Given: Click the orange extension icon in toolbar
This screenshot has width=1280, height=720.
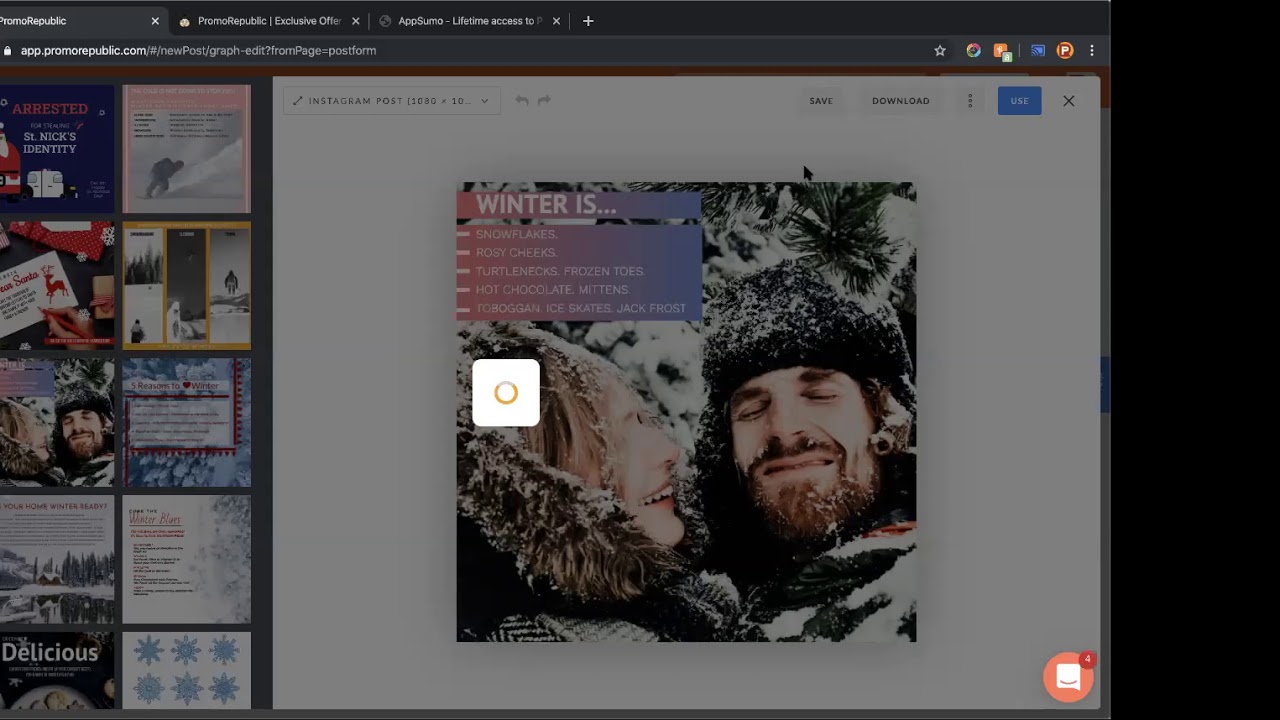Looking at the screenshot, I should tap(1001, 51).
